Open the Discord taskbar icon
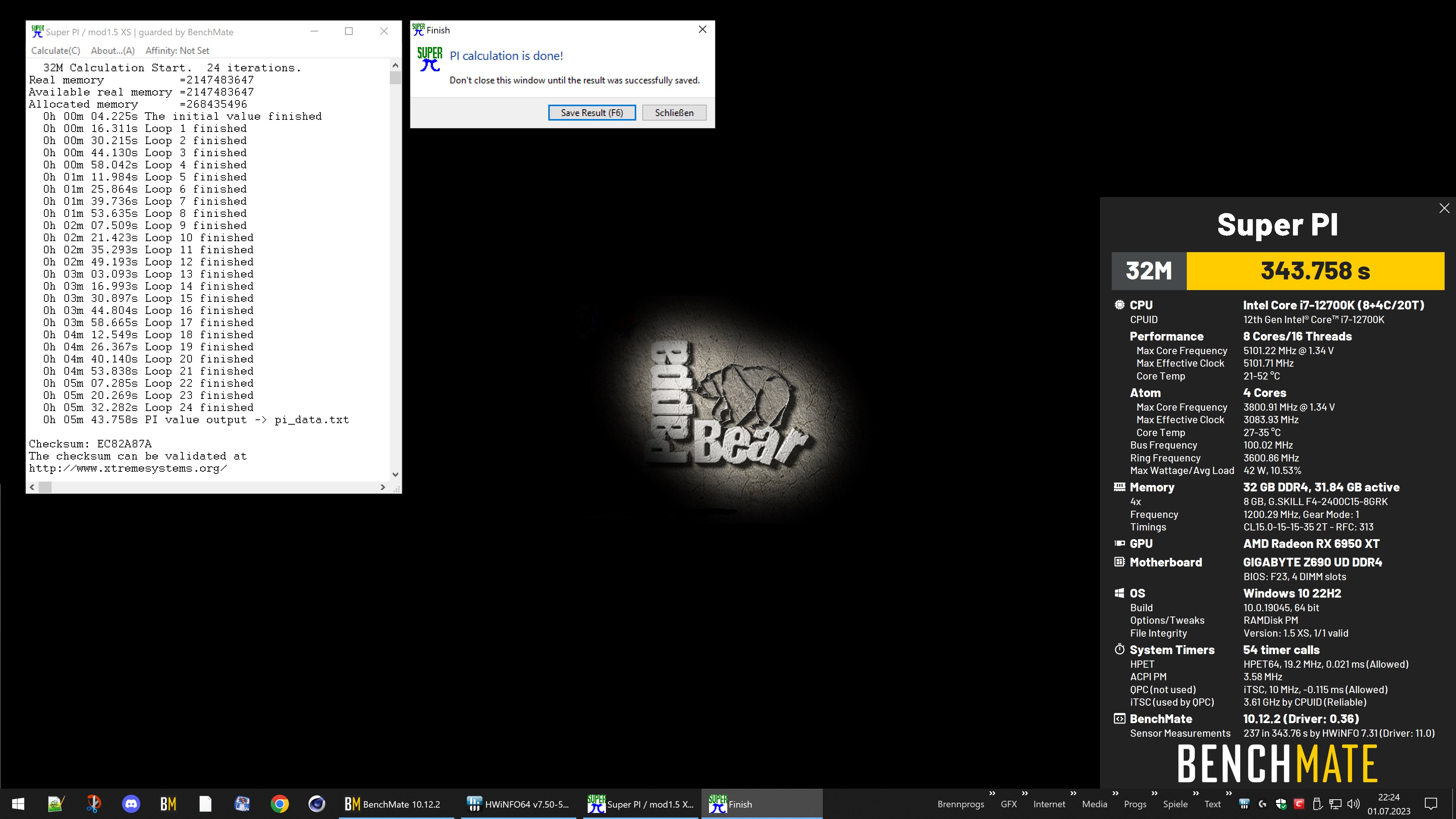The image size is (1456, 819). pos(131,804)
